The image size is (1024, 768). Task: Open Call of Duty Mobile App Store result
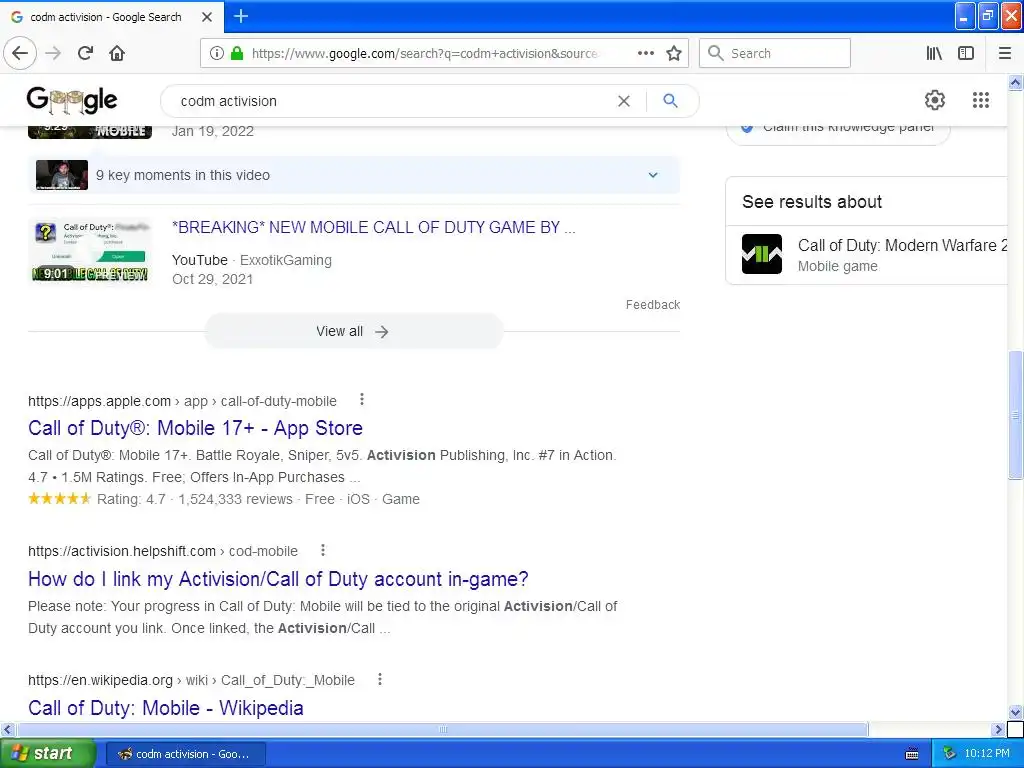pos(195,428)
